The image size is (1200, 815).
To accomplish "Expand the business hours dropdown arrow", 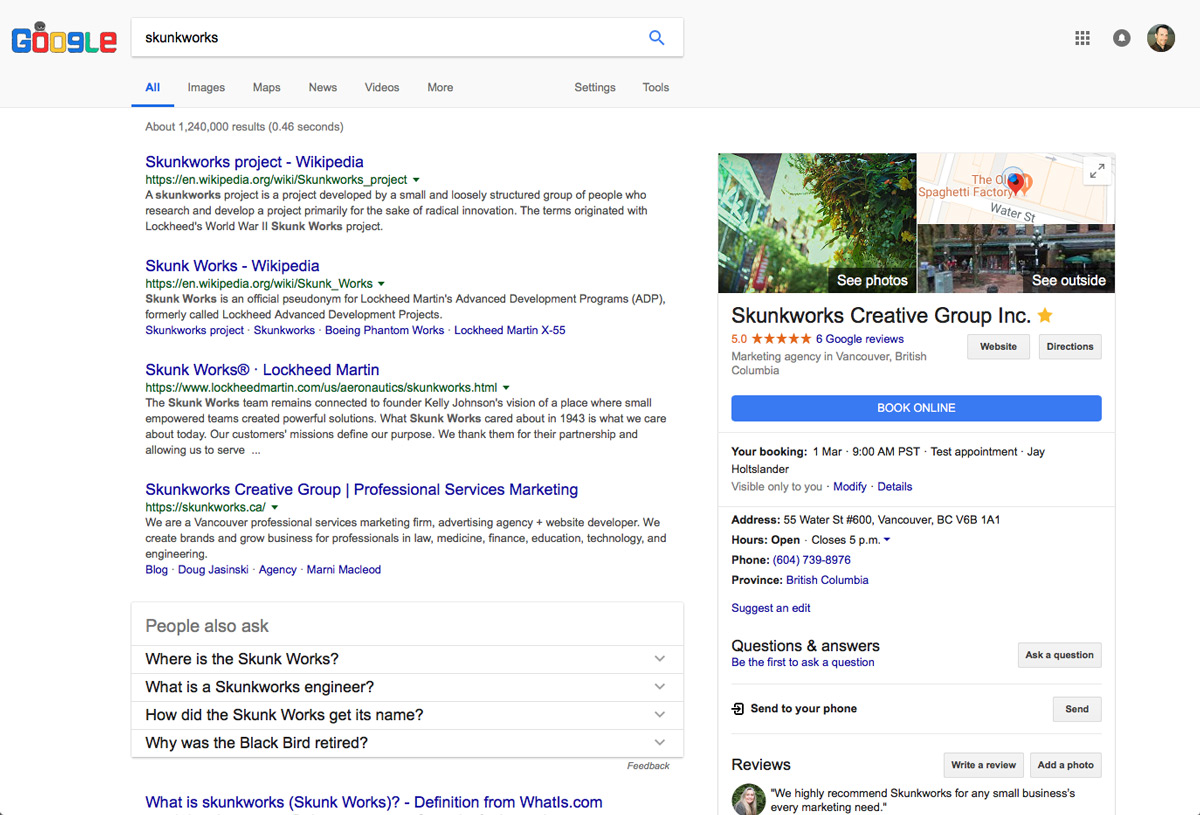I will 887,540.
